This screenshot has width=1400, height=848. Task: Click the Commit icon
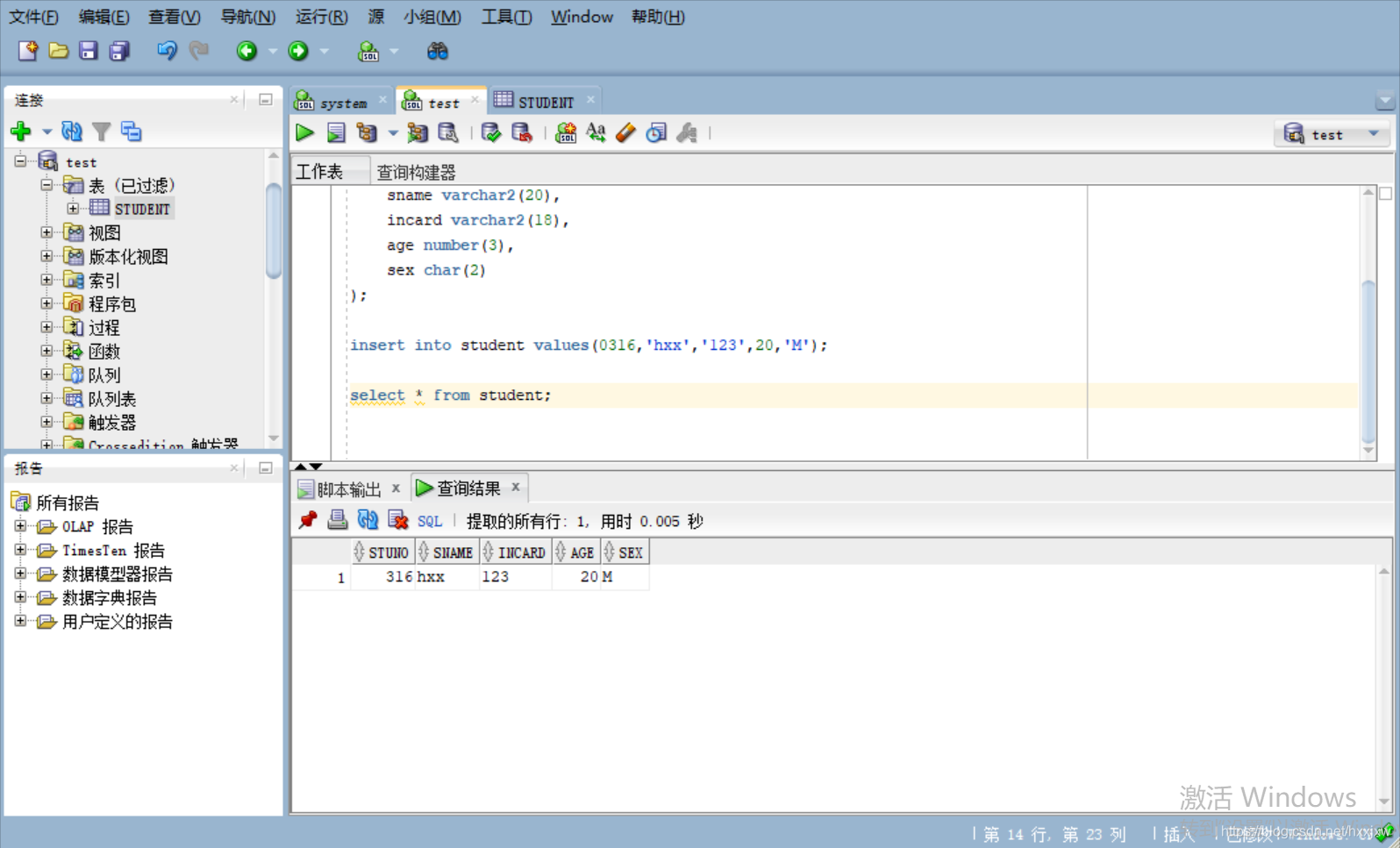coord(491,133)
